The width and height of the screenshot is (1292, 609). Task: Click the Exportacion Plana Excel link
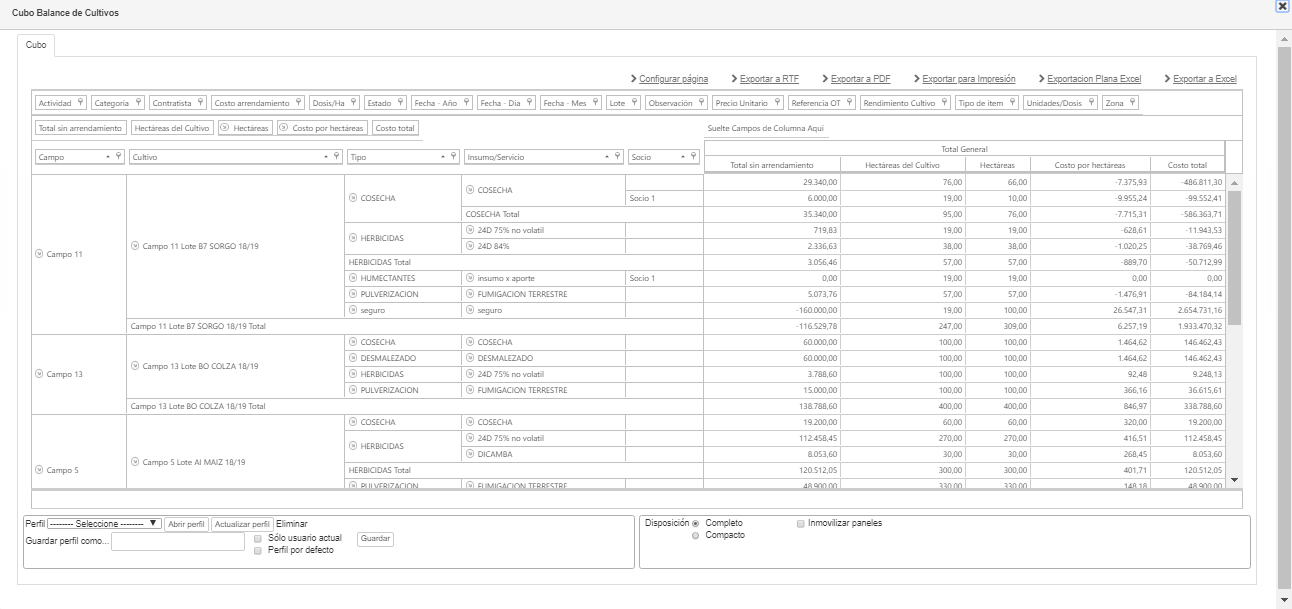point(1094,78)
